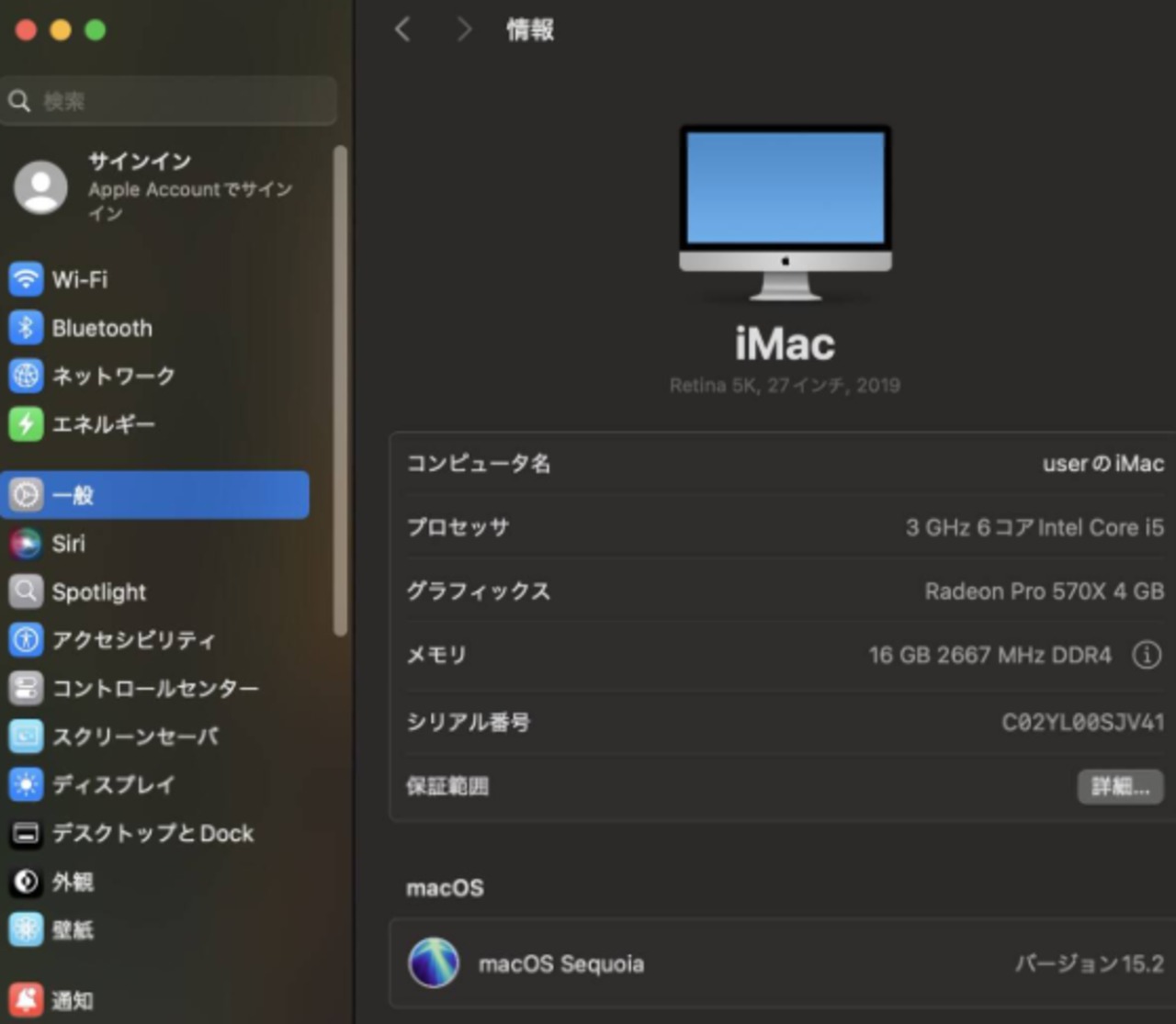Click memory value '16 GB 2667 MHz DDR4'
Image resolution: width=1176 pixels, height=1024 pixels.
point(990,655)
